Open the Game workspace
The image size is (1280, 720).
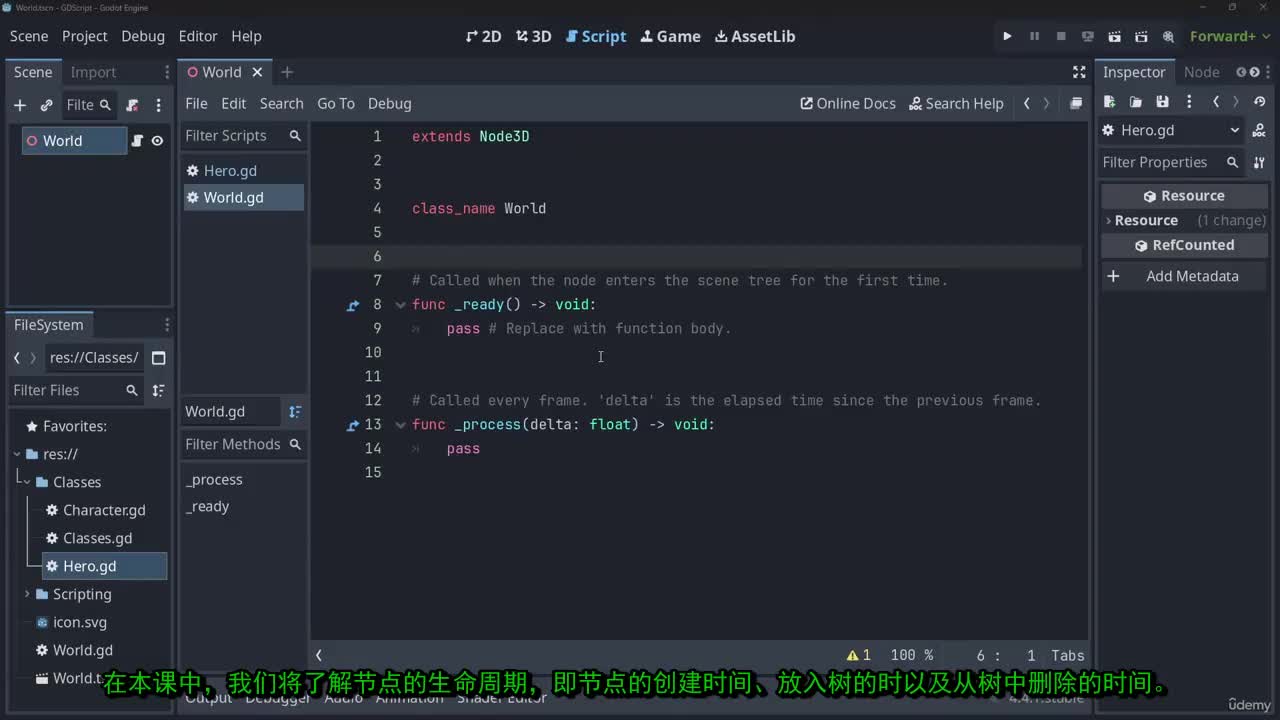(670, 36)
